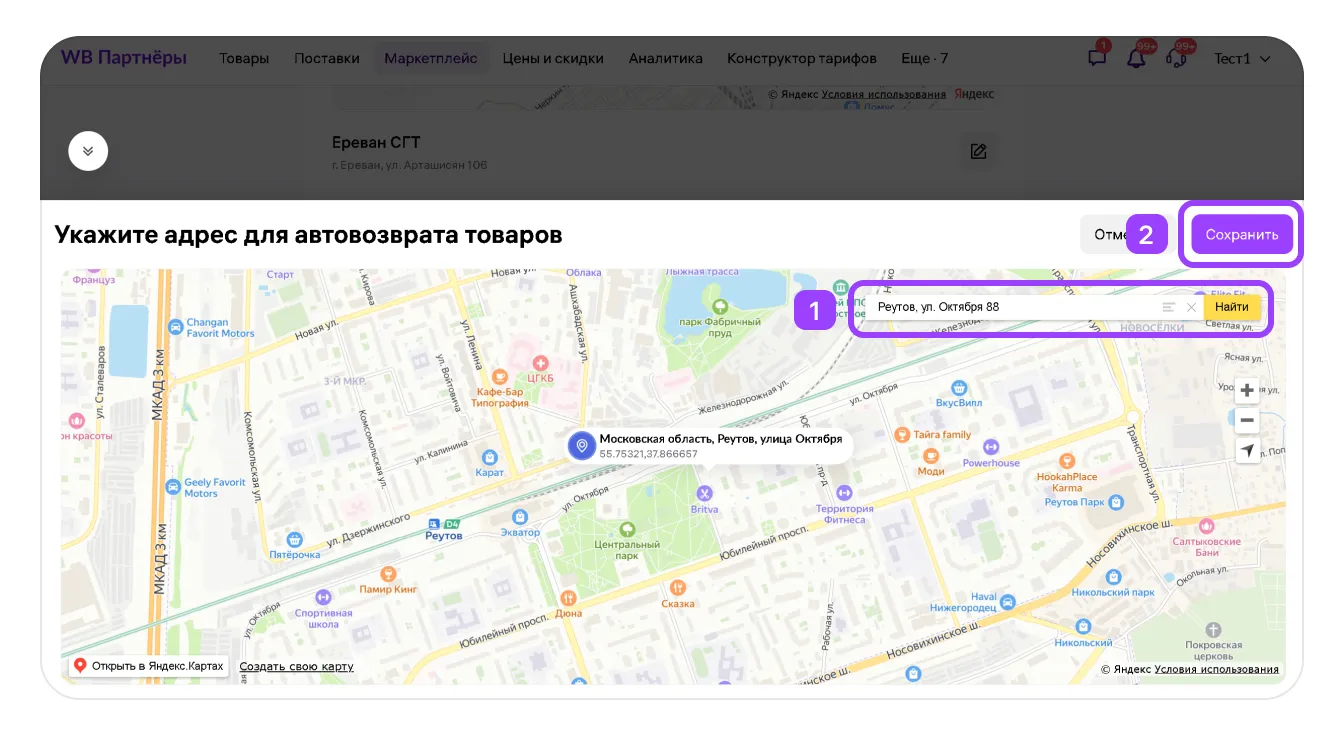Zoom out on the map
Image resolution: width=1344 pixels, height=736 pixels.
coord(1247,420)
